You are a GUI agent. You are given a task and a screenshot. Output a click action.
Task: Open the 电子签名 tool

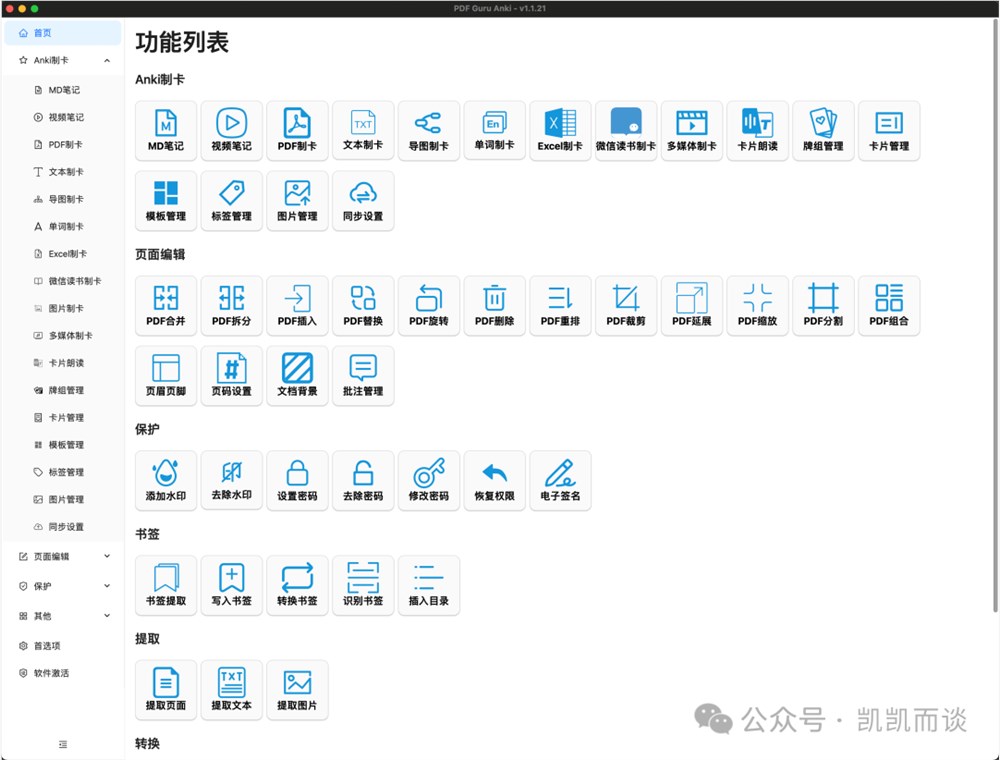(560, 481)
